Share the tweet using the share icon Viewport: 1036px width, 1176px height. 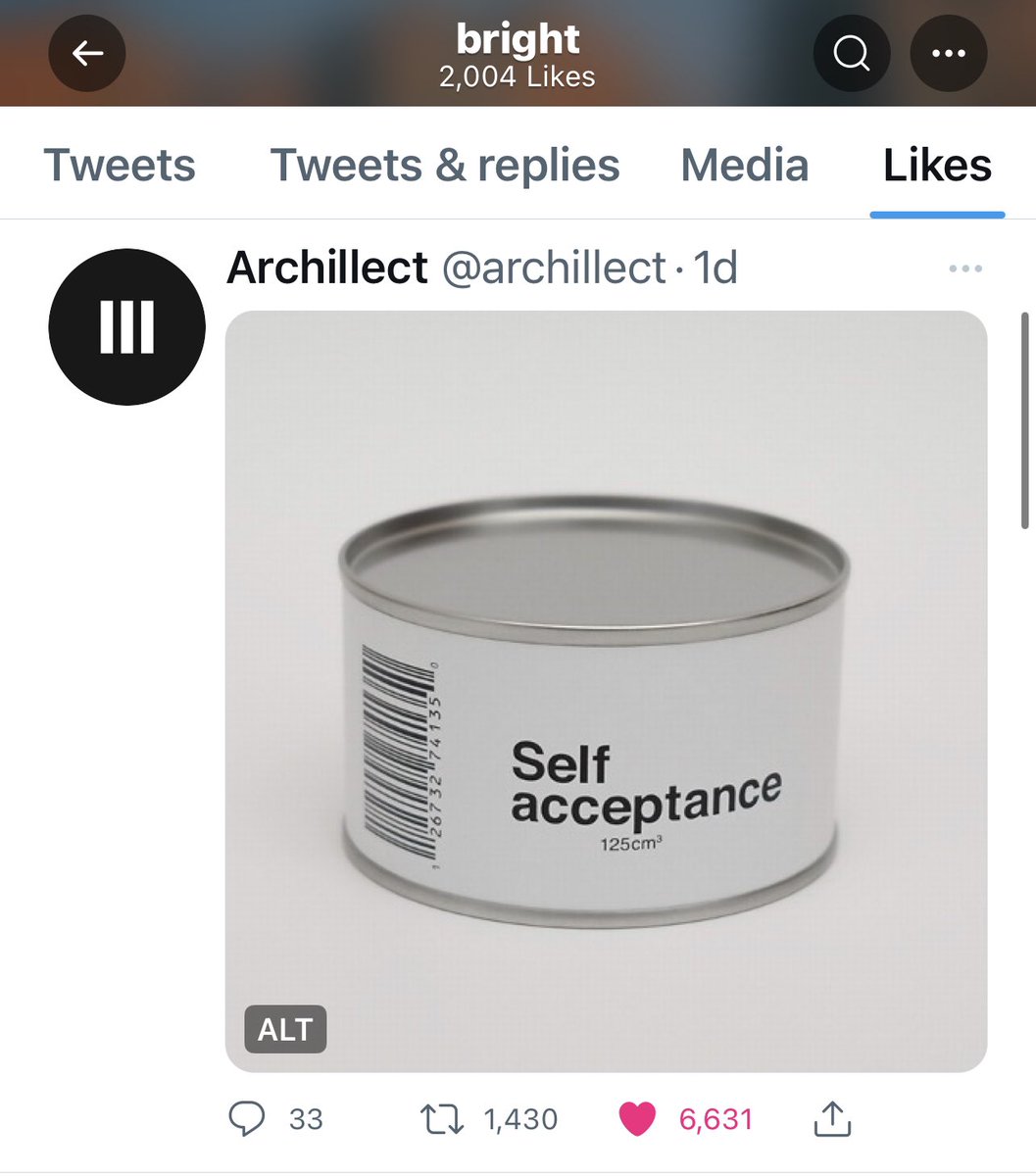pos(833,1118)
